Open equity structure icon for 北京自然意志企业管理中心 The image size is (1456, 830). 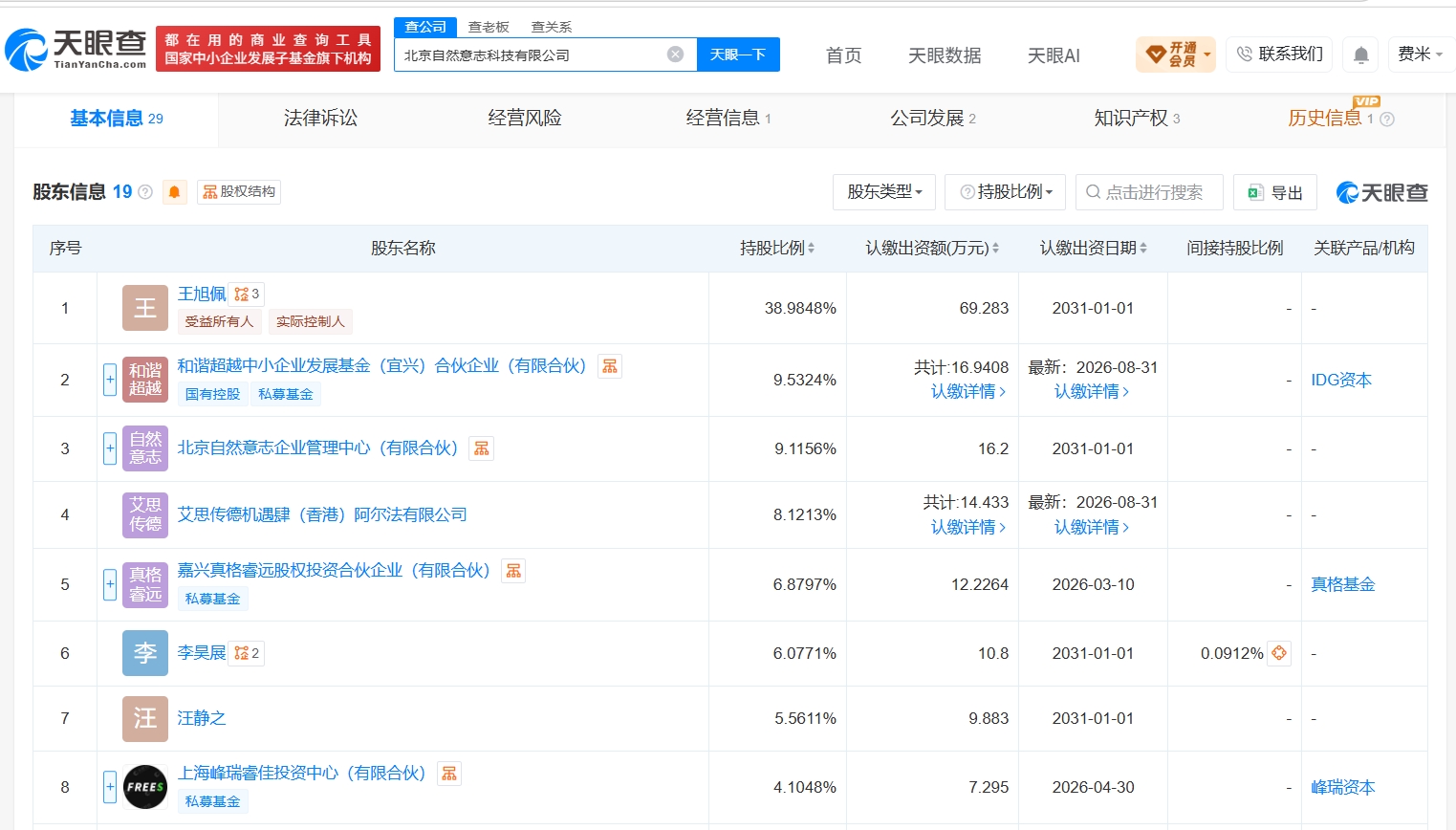pos(482,448)
